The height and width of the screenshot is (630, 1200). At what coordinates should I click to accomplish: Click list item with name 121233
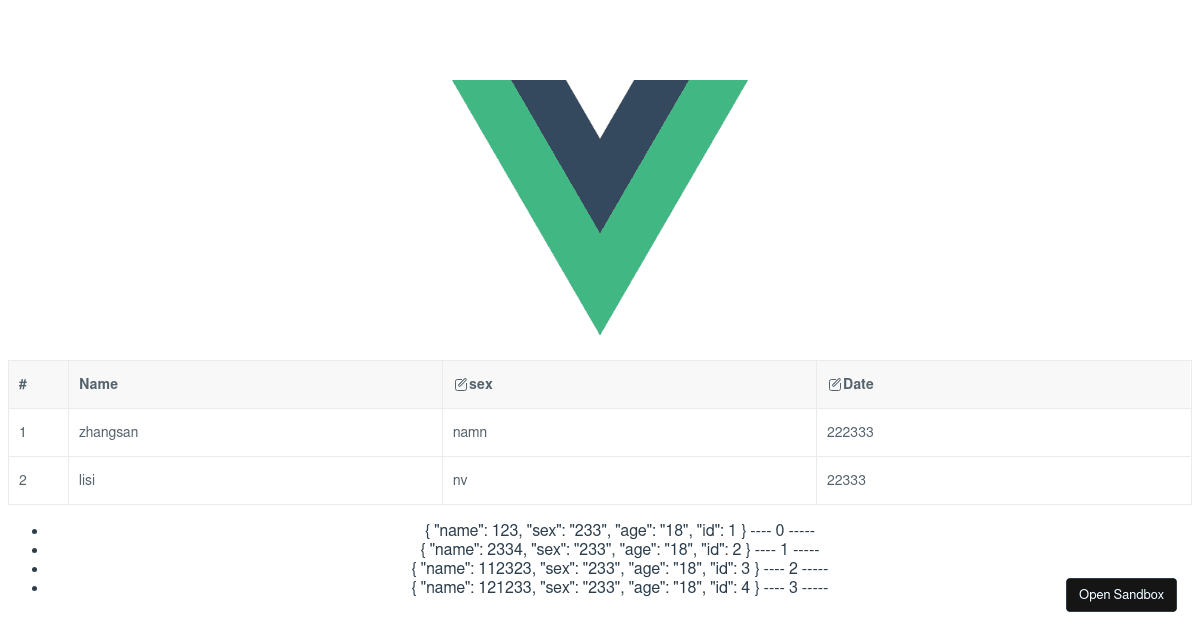click(x=620, y=587)
